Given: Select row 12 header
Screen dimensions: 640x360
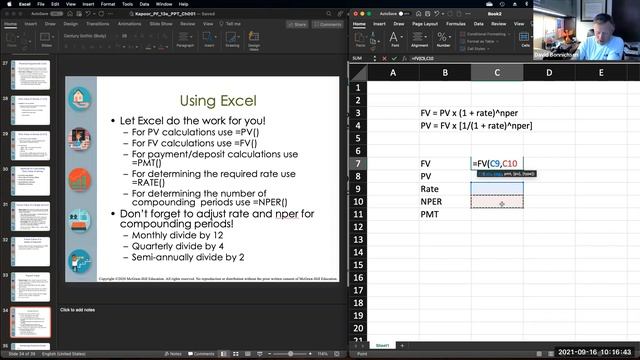Looking at the screenshot, I should (358, 227).
